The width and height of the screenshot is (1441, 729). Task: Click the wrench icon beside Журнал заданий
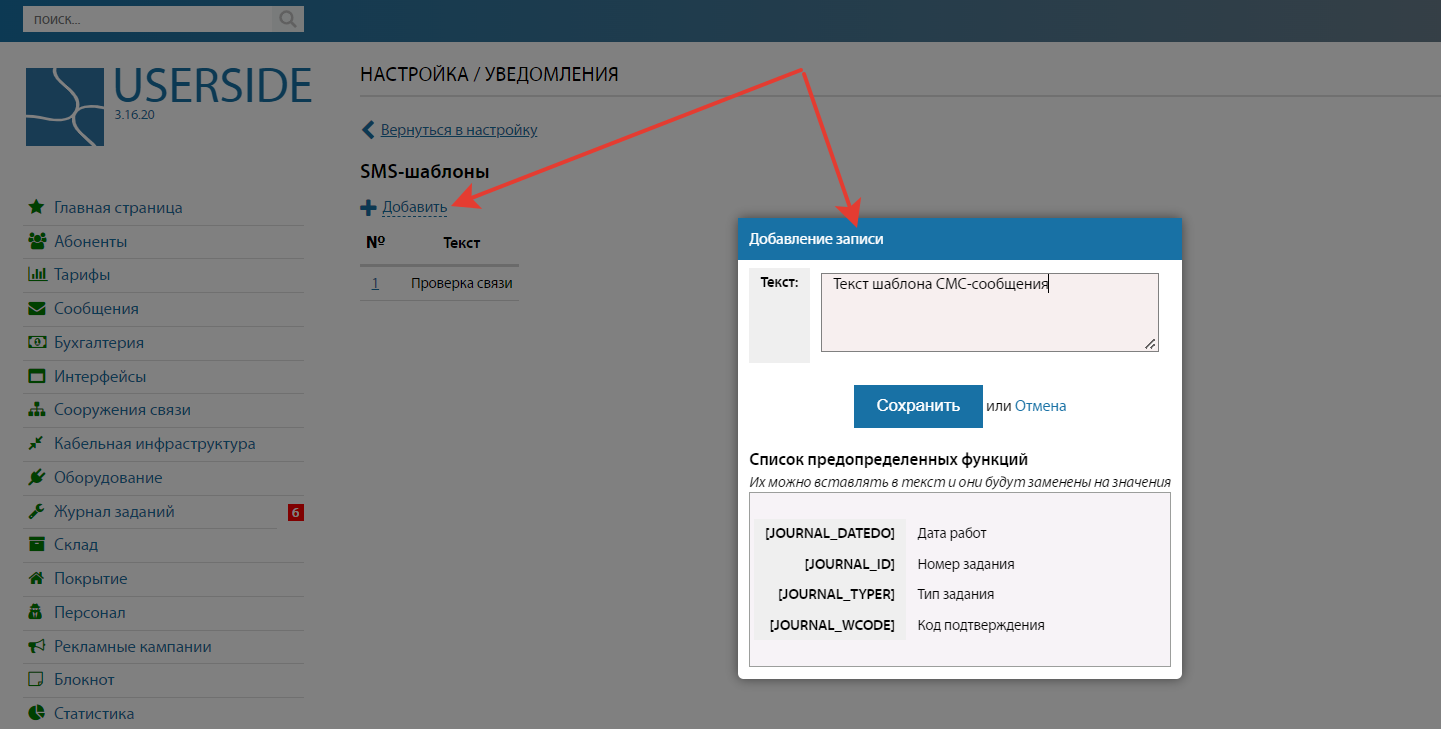point(36,511)
